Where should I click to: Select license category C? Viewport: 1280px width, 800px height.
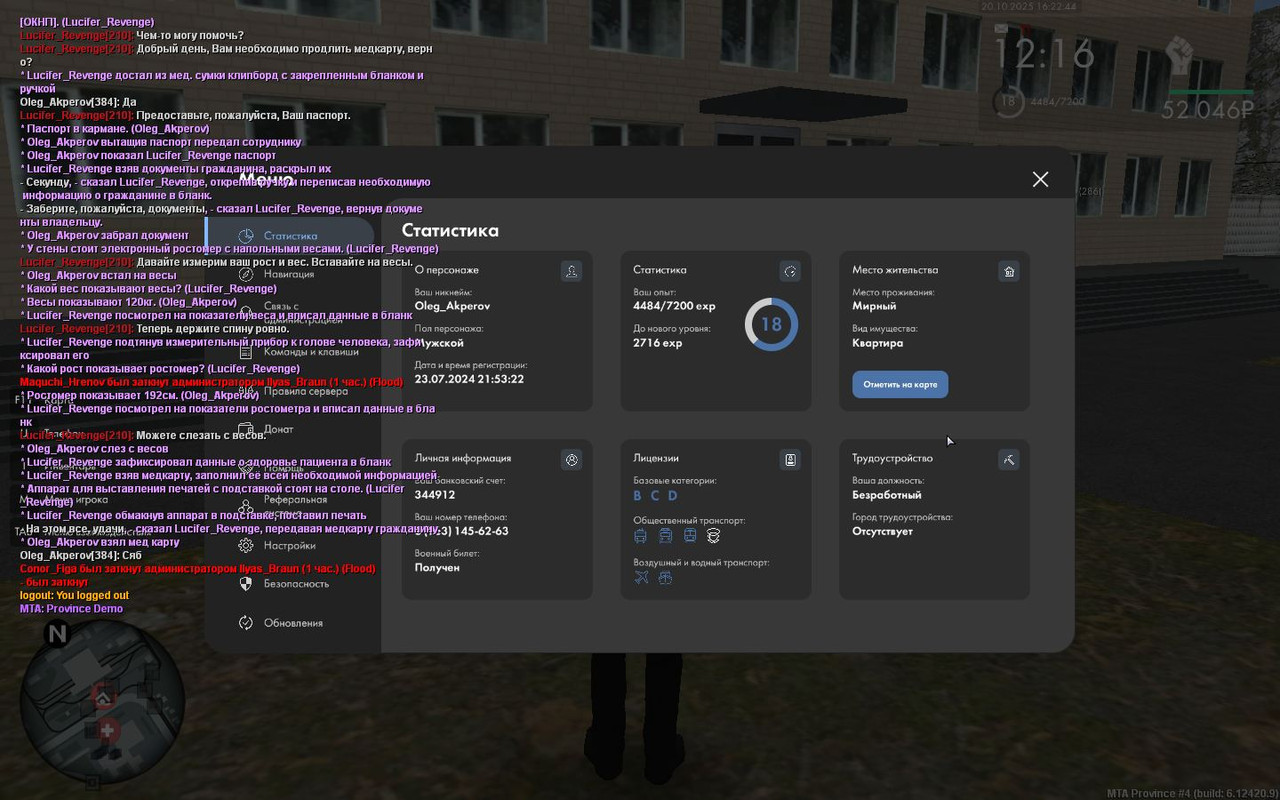tap(655, 496)
